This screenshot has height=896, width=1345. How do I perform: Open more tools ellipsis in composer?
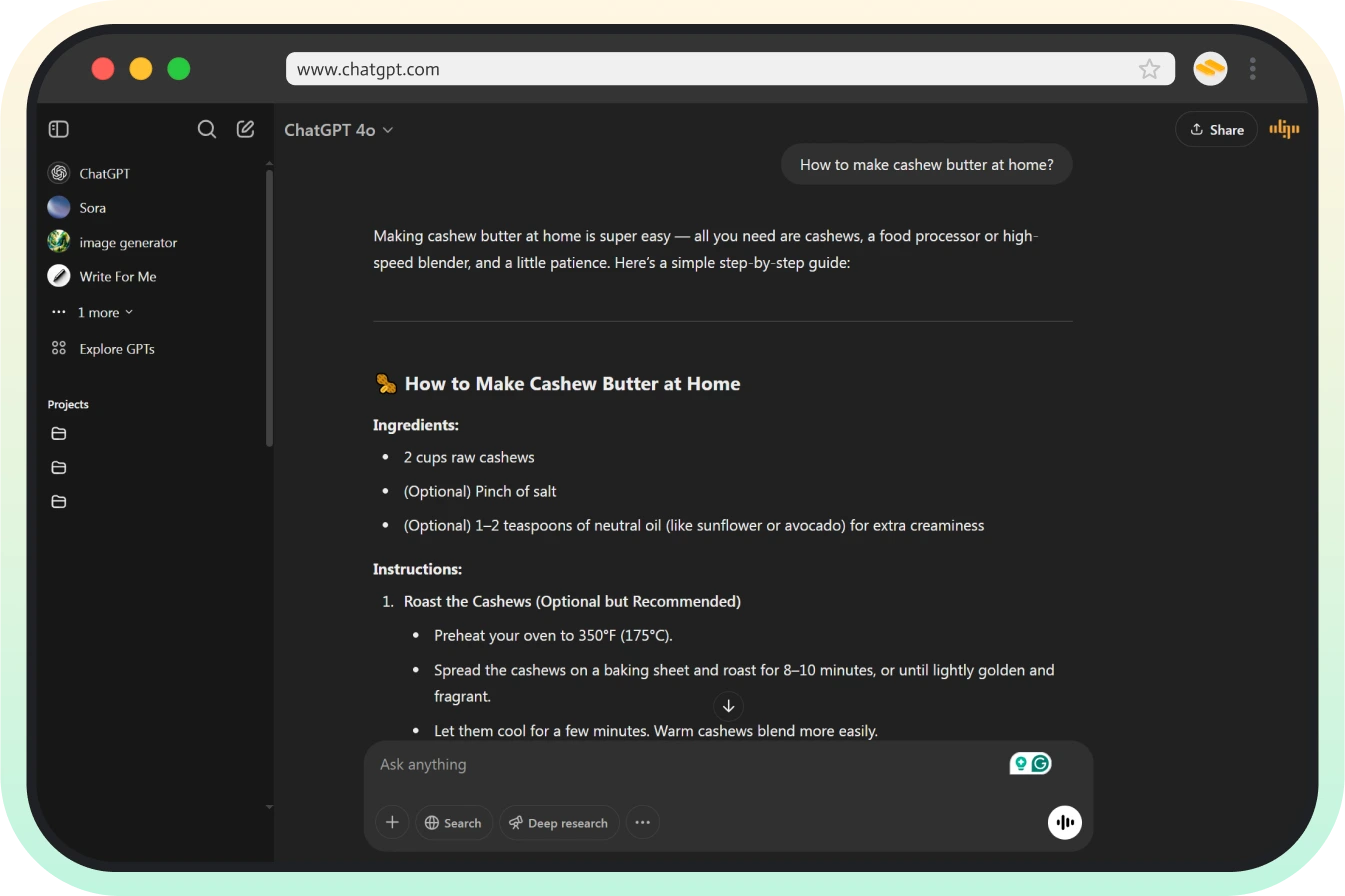tap(642, 822)
